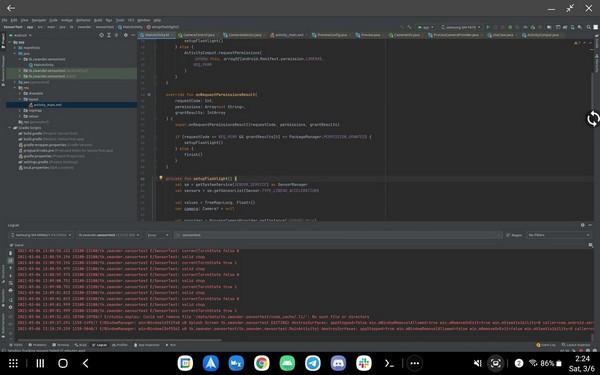Open App Inspection tool window

point(147,345)
